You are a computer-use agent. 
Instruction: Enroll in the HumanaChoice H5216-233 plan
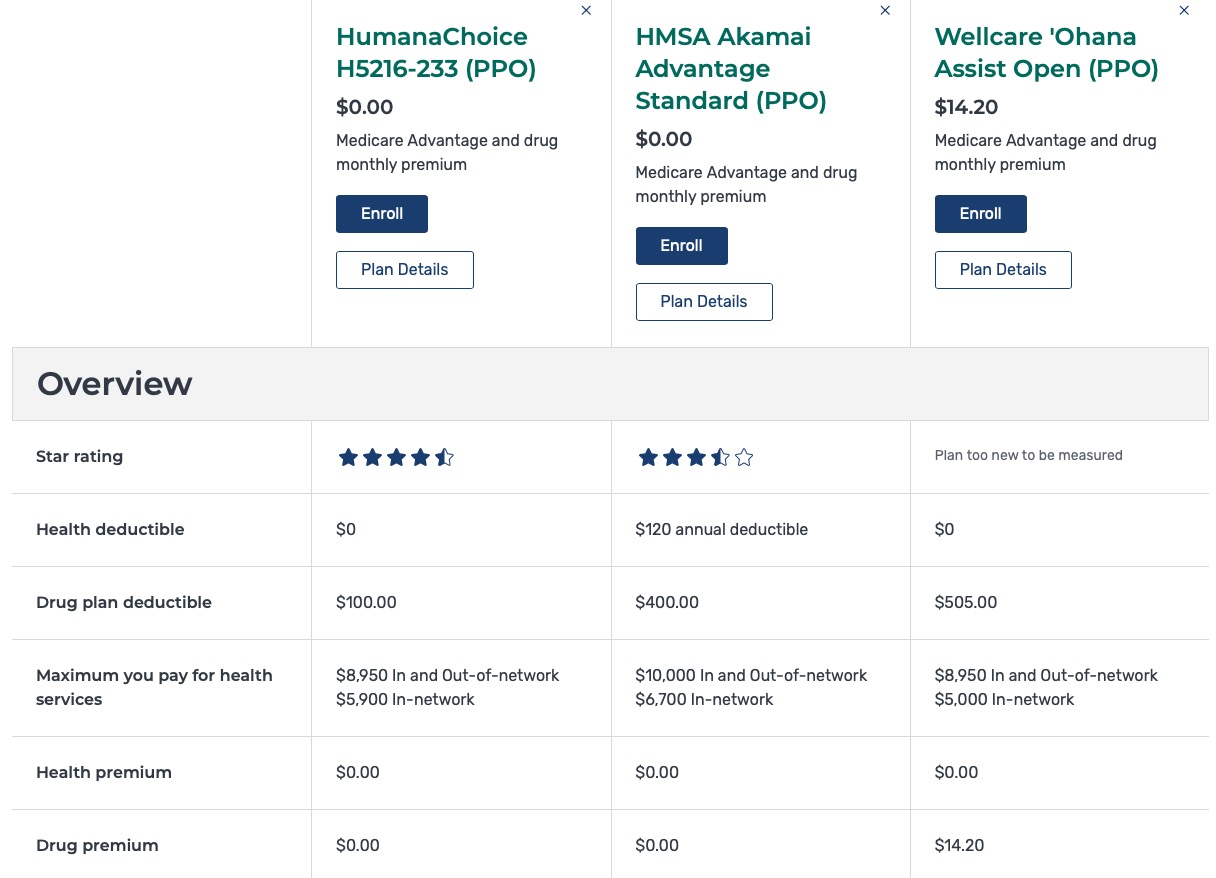pos(382,214)
